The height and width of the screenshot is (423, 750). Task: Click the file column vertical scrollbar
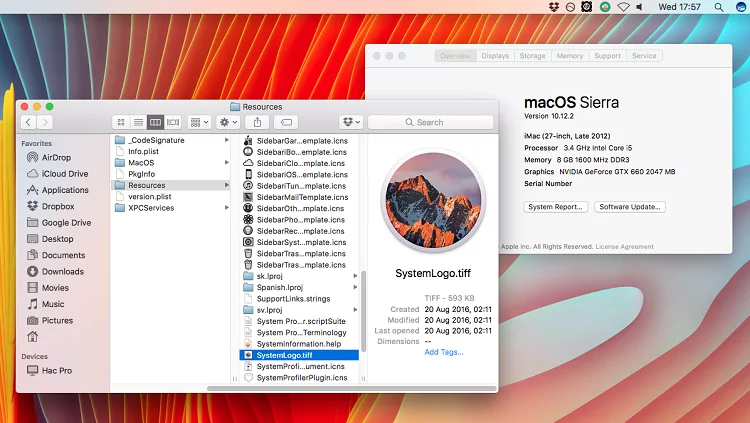coord(364,311)
